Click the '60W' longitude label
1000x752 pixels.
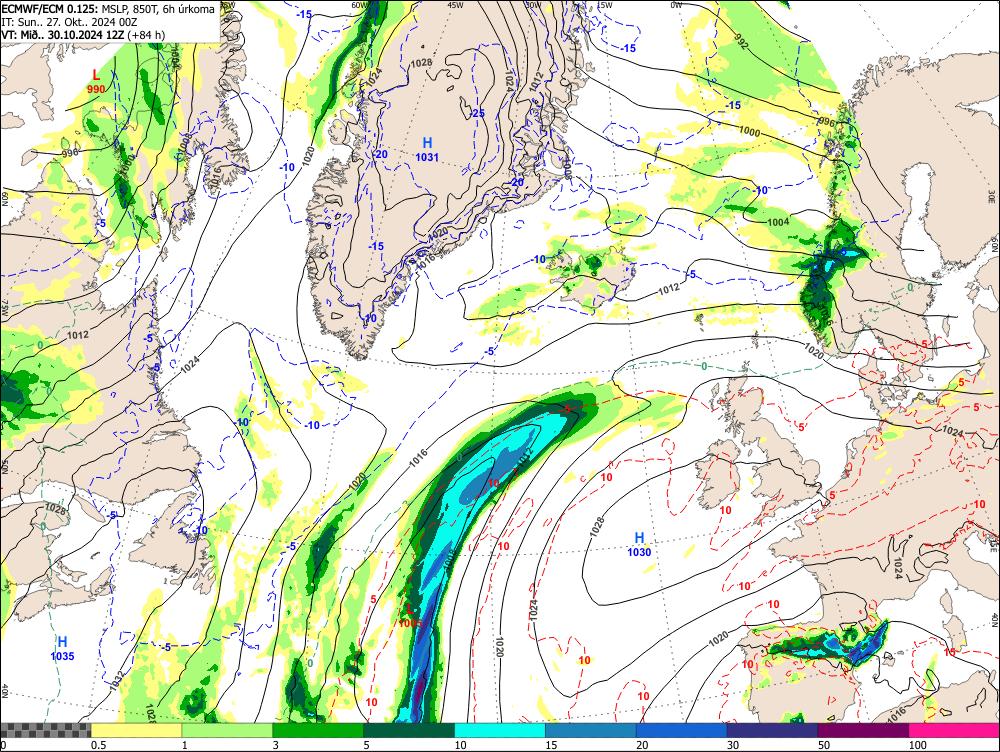(360, 4)
